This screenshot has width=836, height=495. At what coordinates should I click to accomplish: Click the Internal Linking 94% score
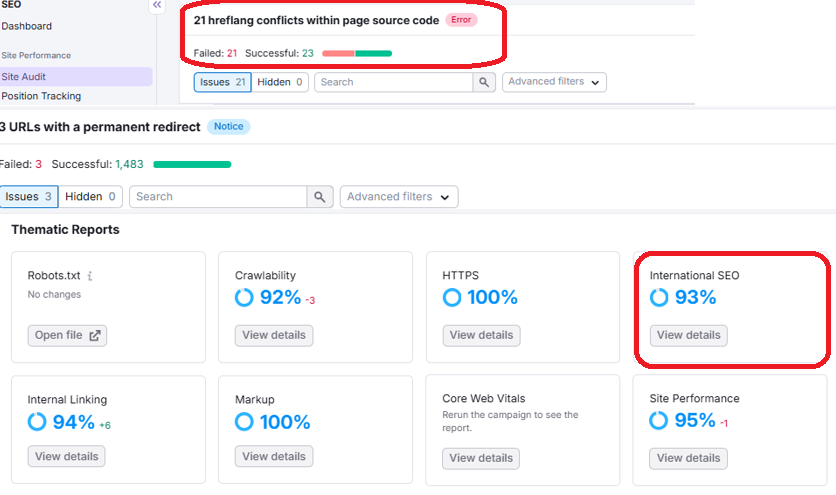(74, 422)
